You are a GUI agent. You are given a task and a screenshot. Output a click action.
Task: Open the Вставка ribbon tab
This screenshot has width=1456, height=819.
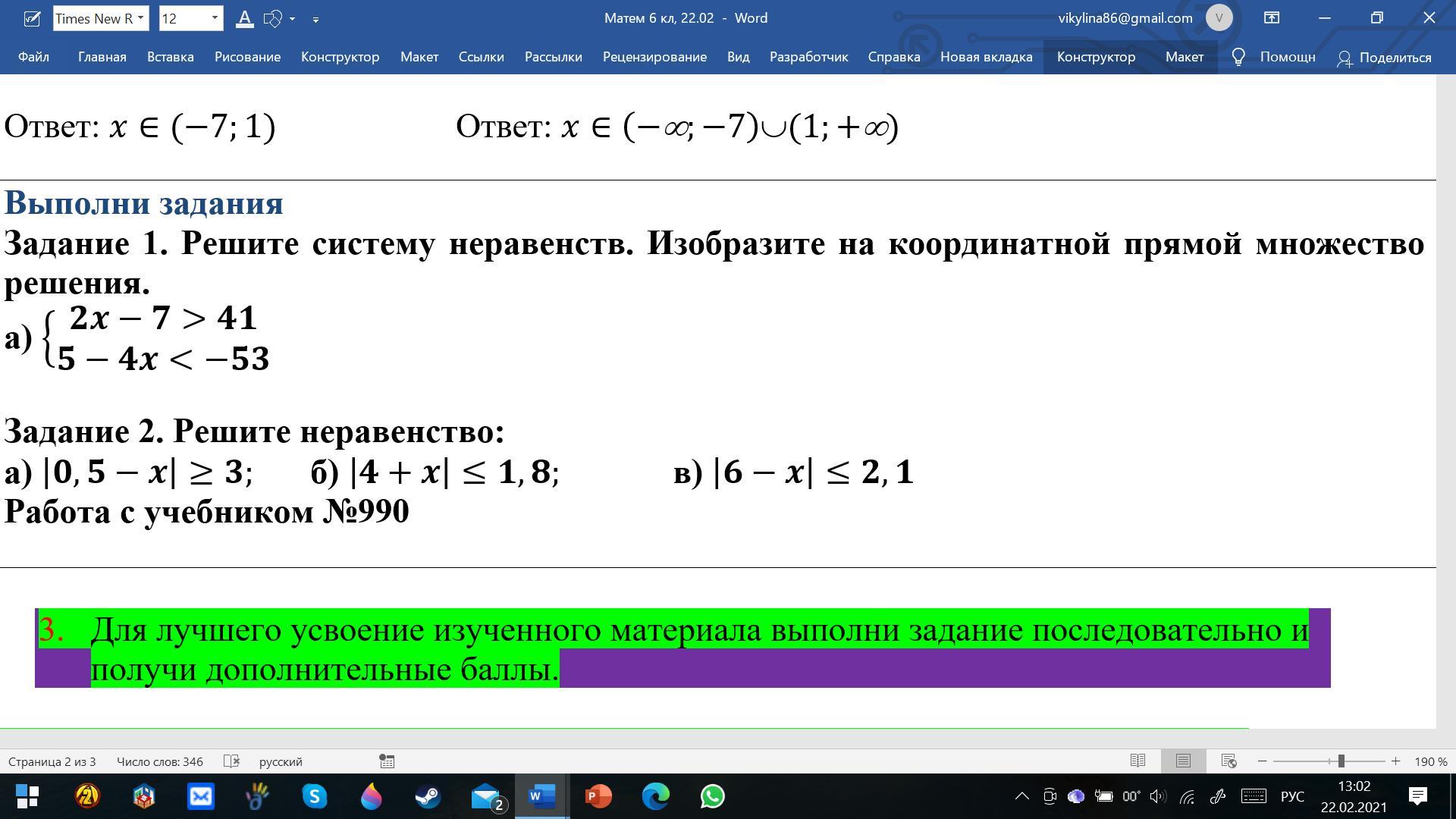coord(170,58)
